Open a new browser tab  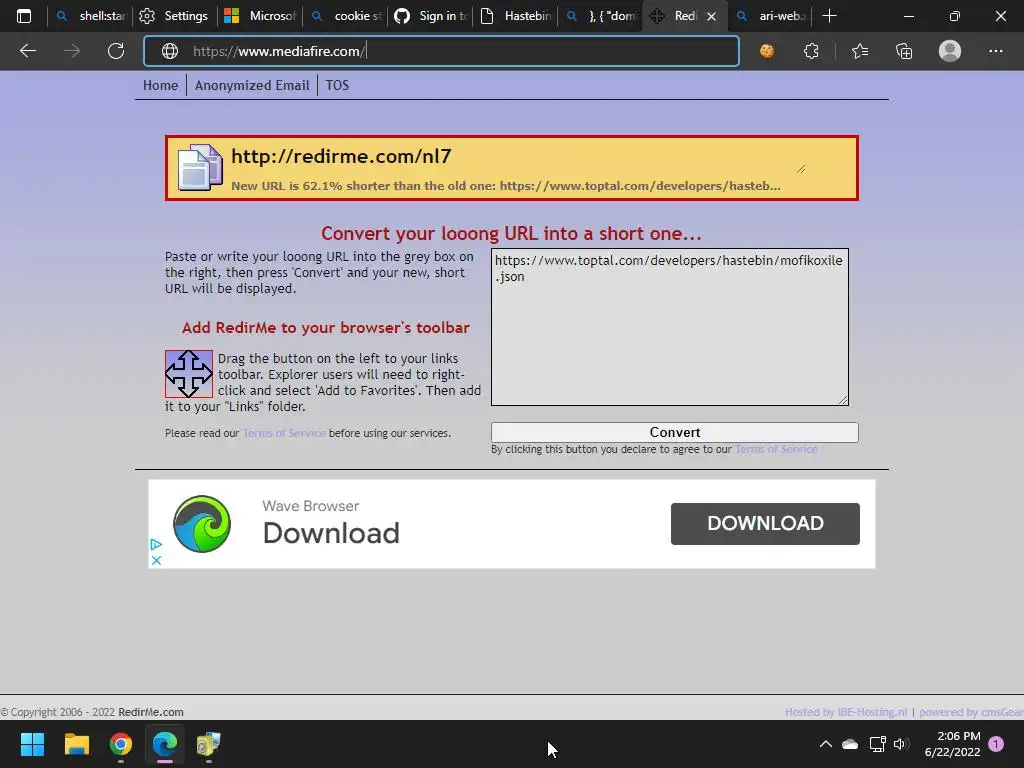pyautogui.click(x=829, y=16)
